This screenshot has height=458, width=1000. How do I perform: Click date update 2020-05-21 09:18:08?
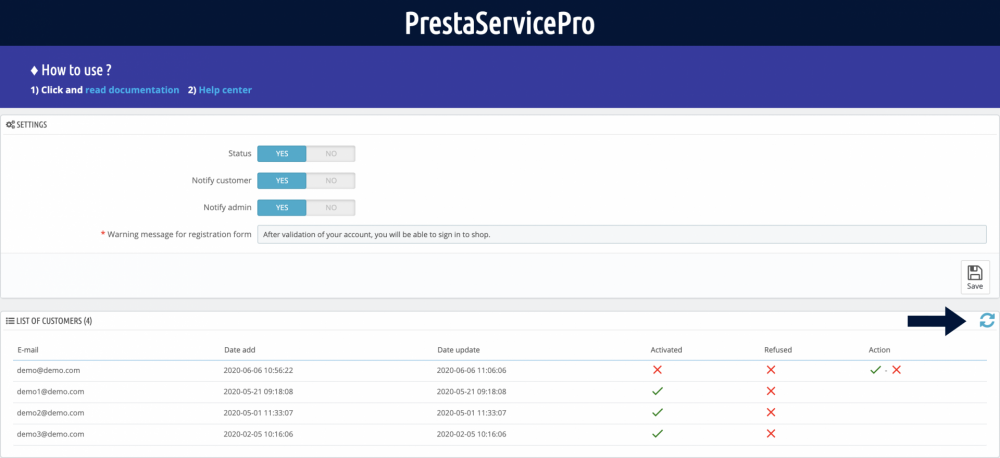(x=472, y=391)
